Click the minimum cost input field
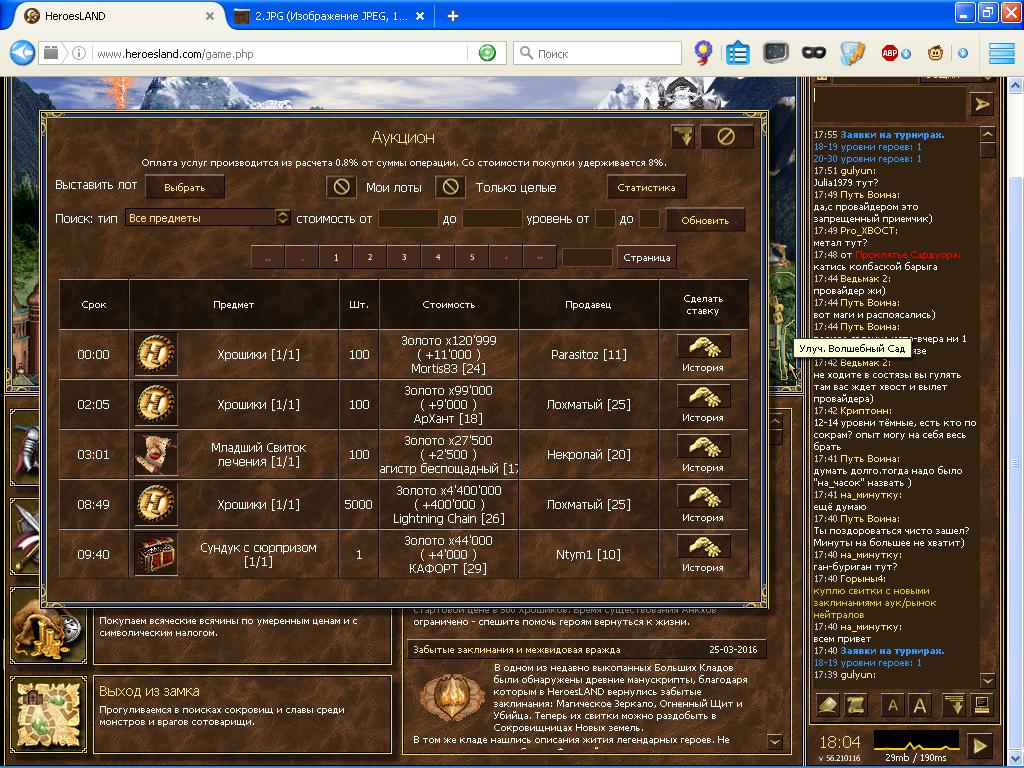This screenshot has width=1024, height=768. pyautogui.click(x=408, y=218)
